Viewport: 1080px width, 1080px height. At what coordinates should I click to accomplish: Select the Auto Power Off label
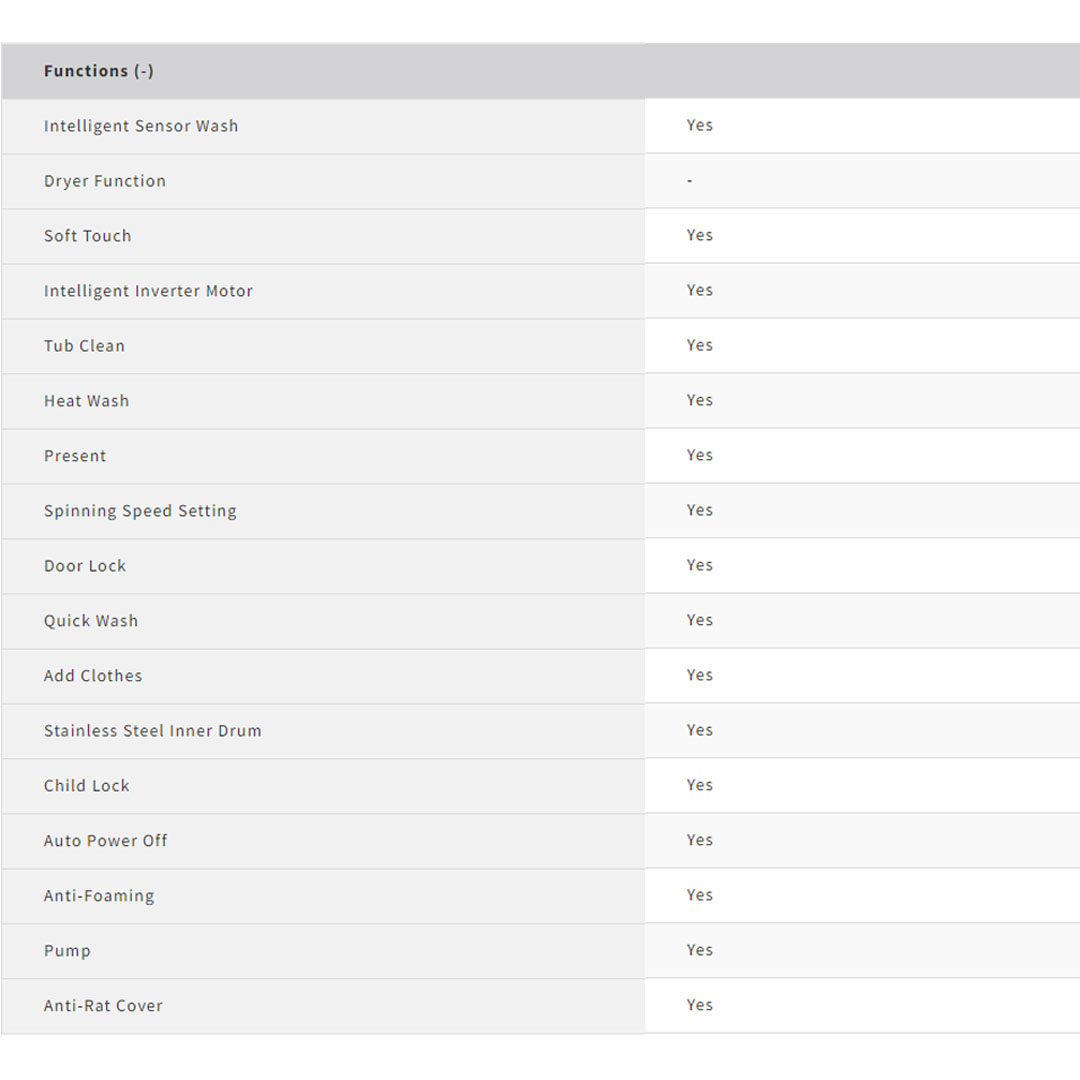pyautogui.click(x=105, y=841)
